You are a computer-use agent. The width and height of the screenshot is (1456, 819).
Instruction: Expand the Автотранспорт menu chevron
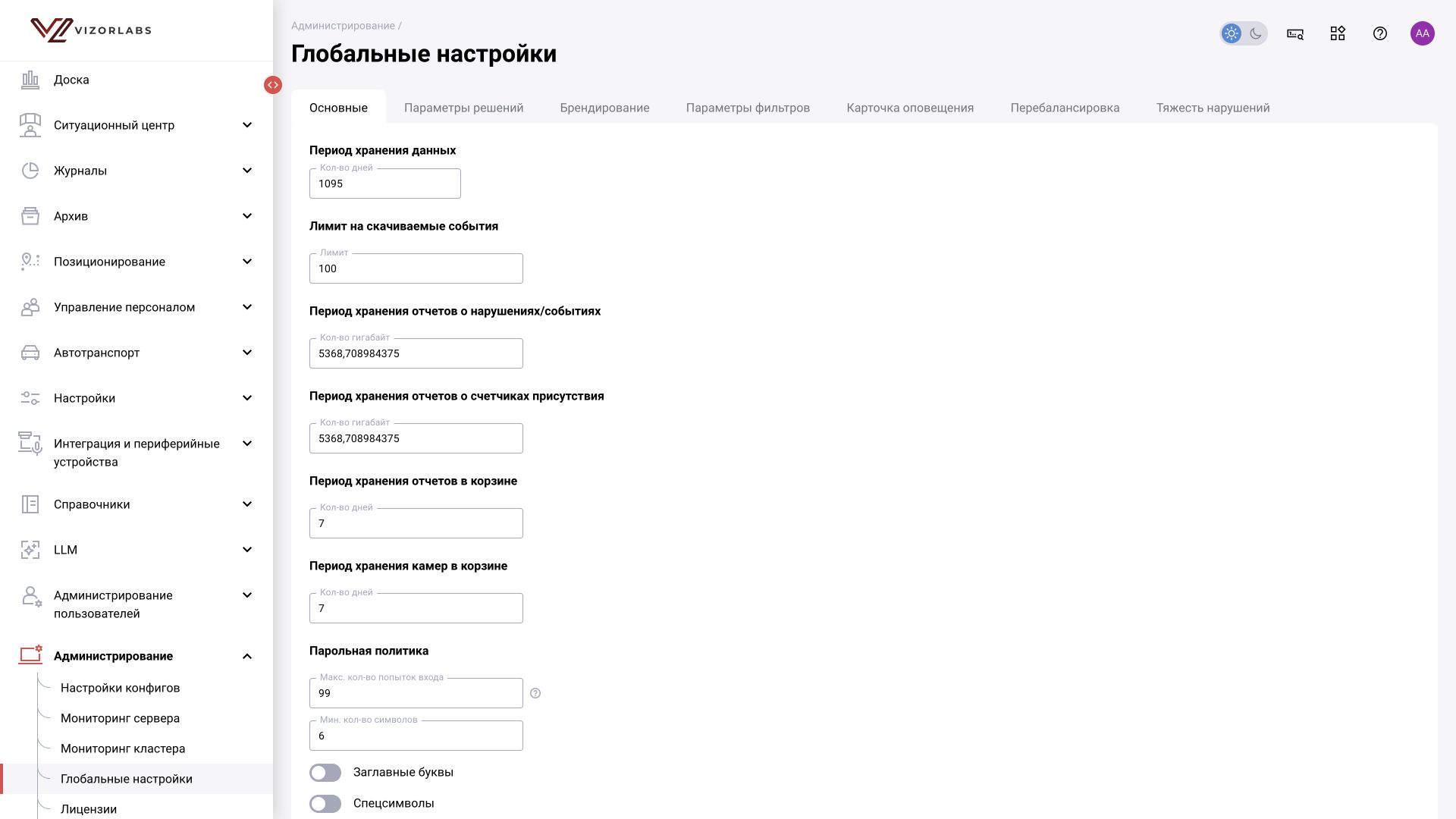click(x=247, y=353)
